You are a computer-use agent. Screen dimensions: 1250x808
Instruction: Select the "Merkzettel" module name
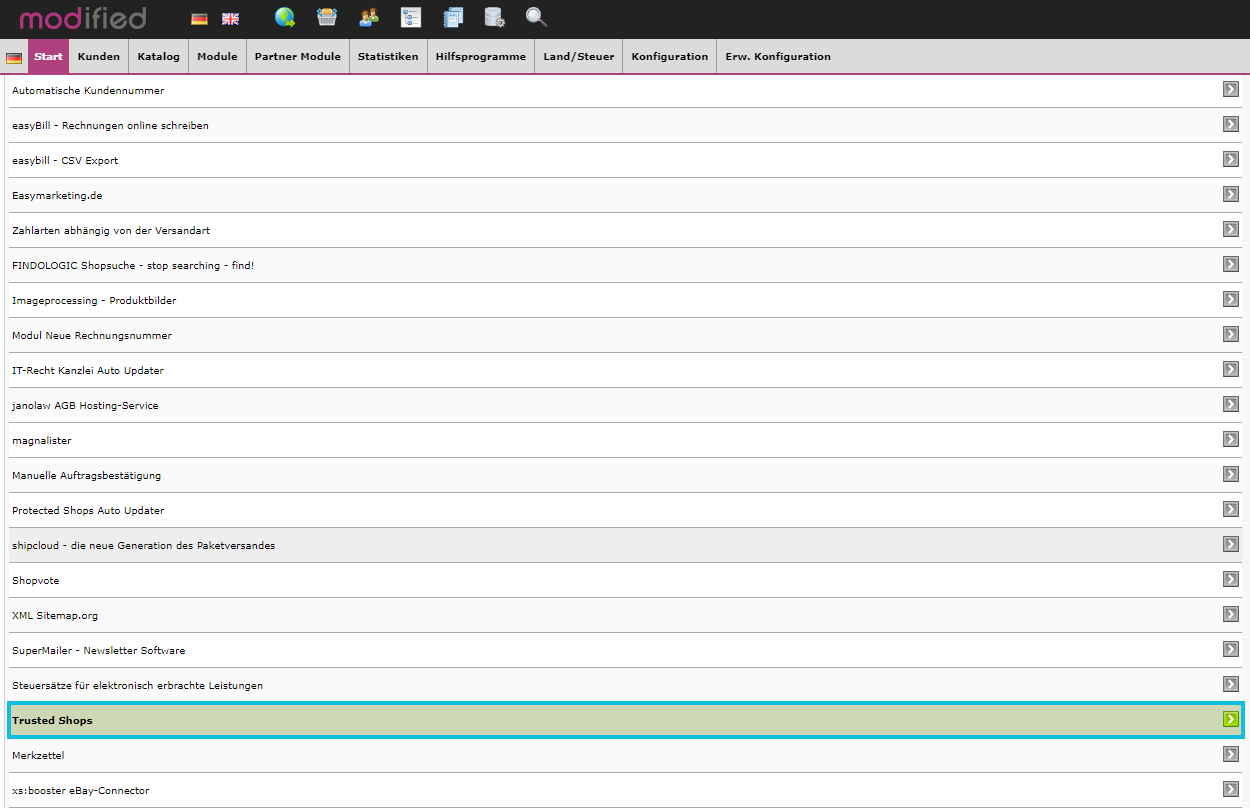pyautogui.click(x=38, y=756)
